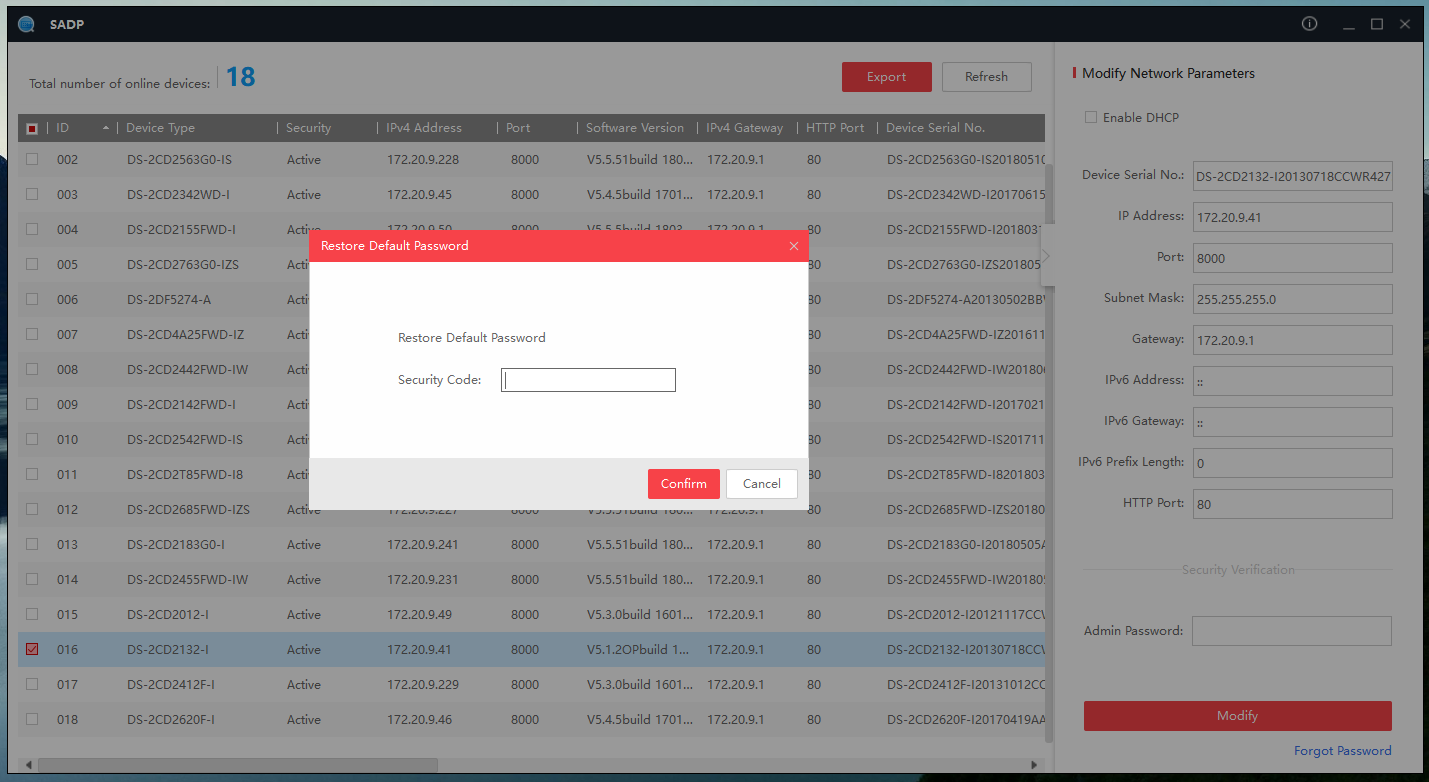Sort by IPv4 Gateway column header
This screenshot has width=1429, height=782.
pyautogui.click(x=745, y=128)
